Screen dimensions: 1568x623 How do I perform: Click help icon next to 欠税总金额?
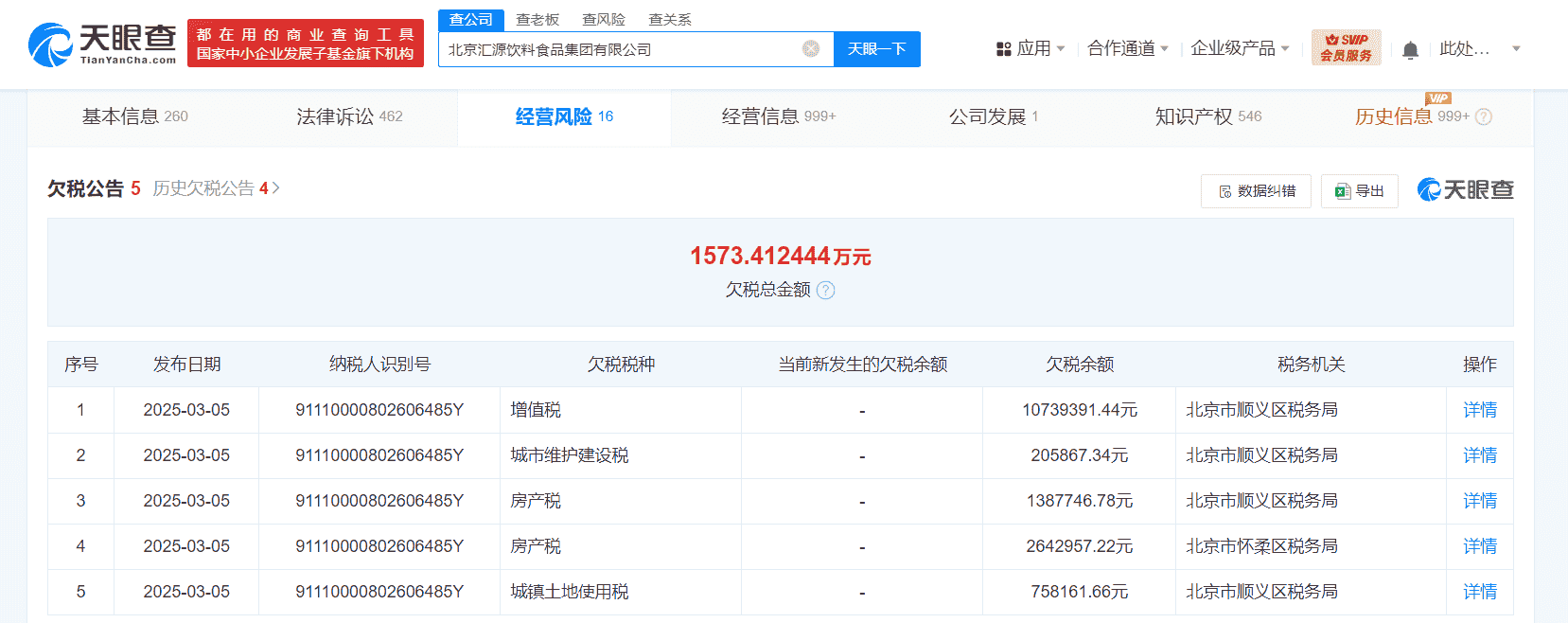point(826,291)
